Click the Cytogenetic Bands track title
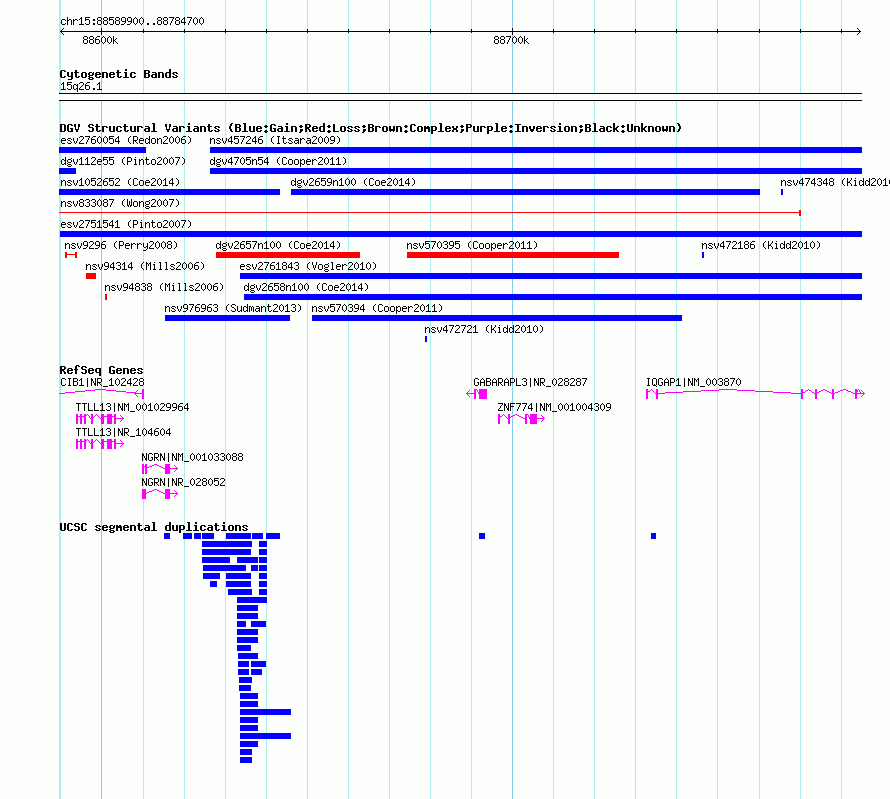 [119, 74]
